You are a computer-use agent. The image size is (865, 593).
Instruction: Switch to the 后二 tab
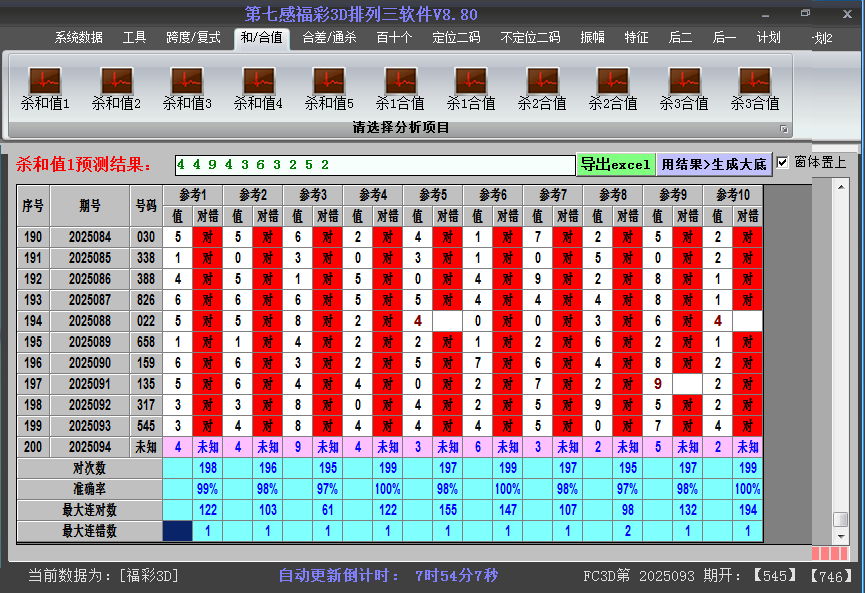click(x=680, y=38)
